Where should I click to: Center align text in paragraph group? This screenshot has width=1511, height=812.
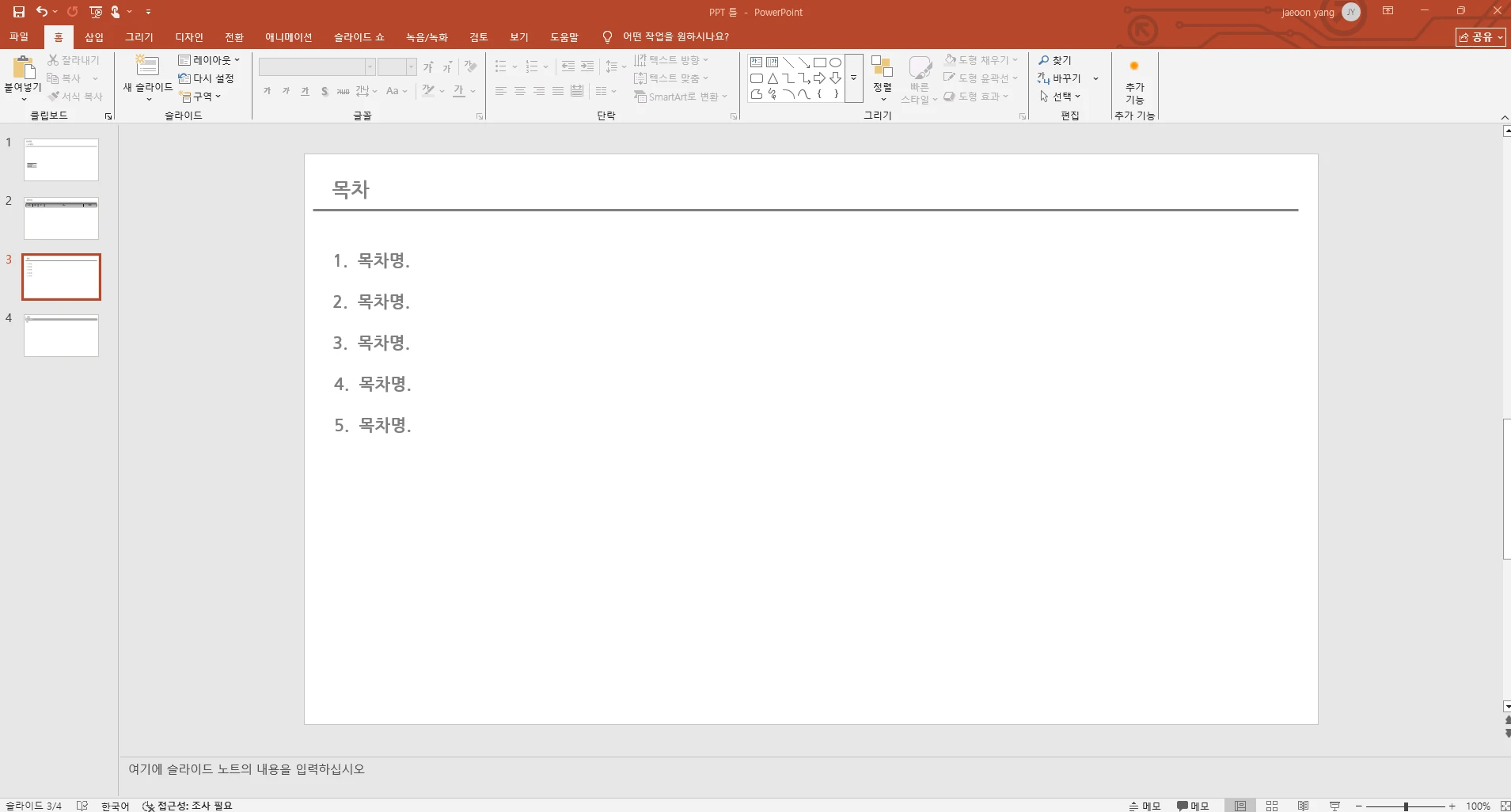520,91
